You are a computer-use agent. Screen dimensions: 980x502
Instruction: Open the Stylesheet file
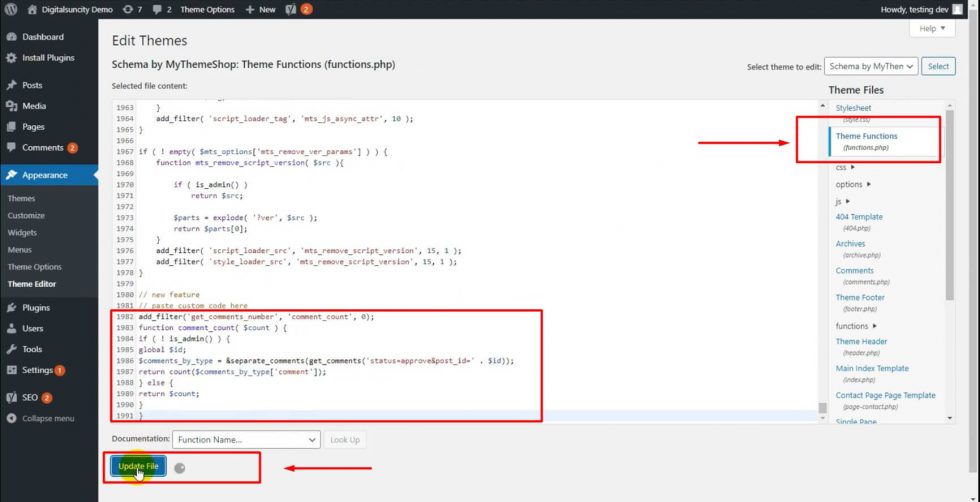[x=853, y=108]
